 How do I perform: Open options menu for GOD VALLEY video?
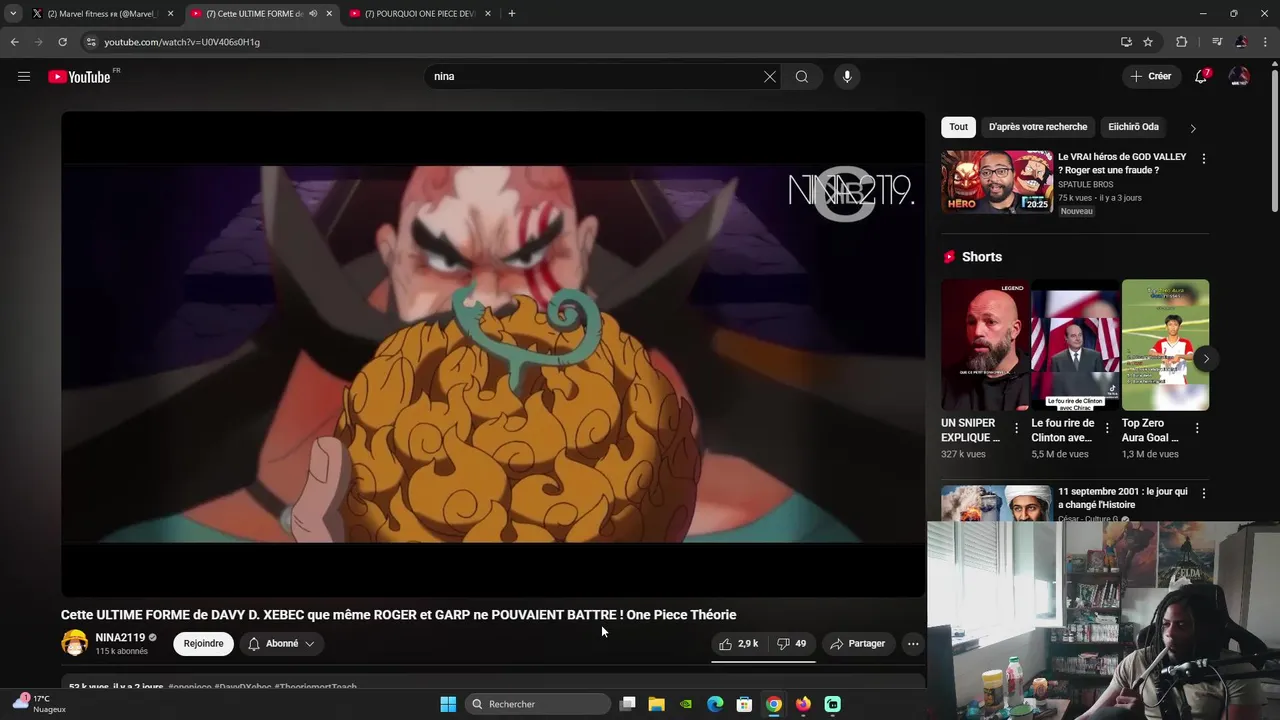tap(1203, 159)
